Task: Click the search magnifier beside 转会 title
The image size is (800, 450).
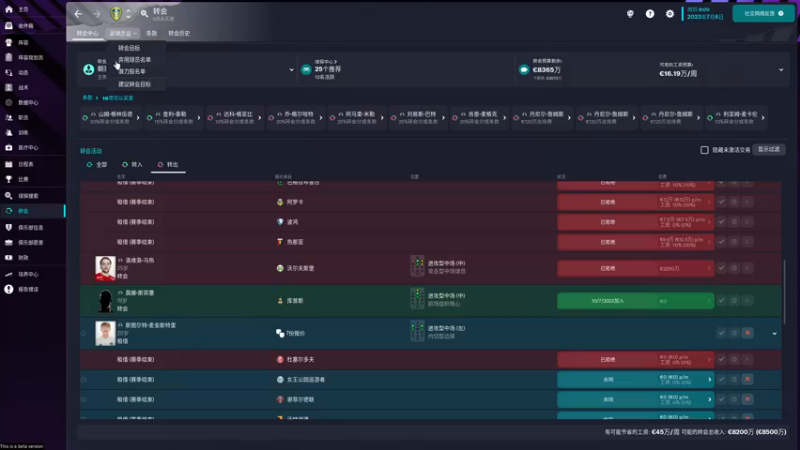Action: [x=144, y=14]
